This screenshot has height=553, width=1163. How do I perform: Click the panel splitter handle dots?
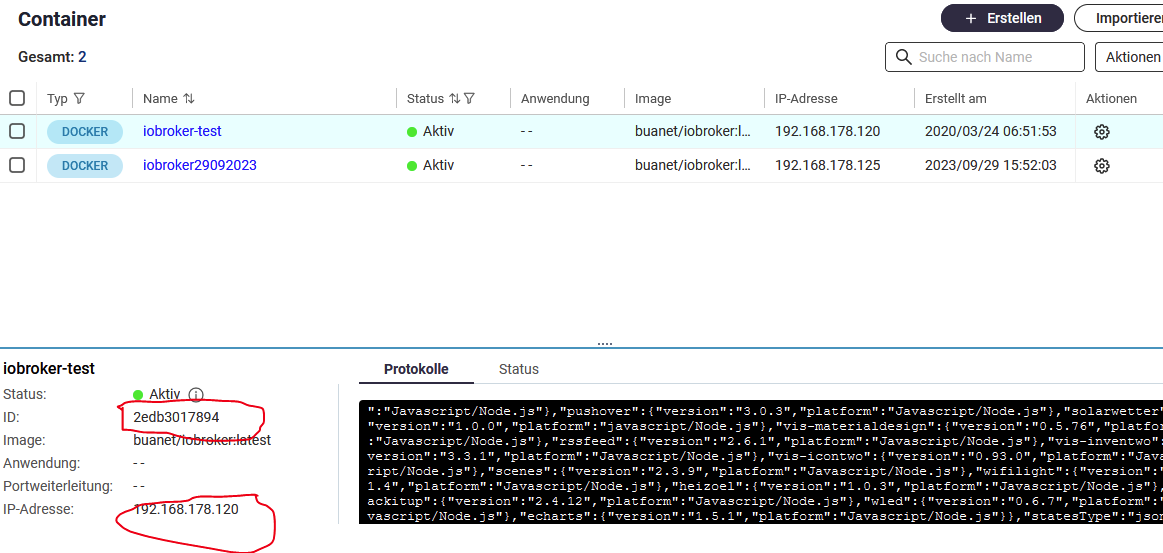(x=604, y=344)
